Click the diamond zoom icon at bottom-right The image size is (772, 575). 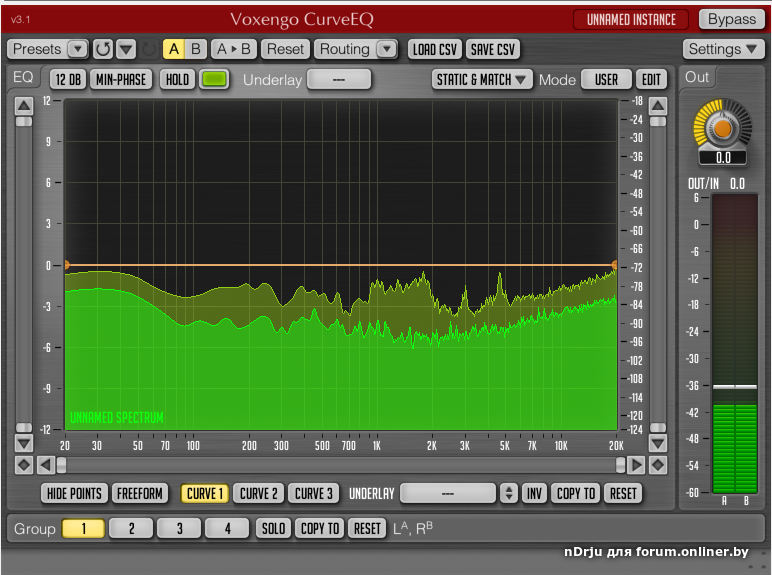(x=657, y=465)
